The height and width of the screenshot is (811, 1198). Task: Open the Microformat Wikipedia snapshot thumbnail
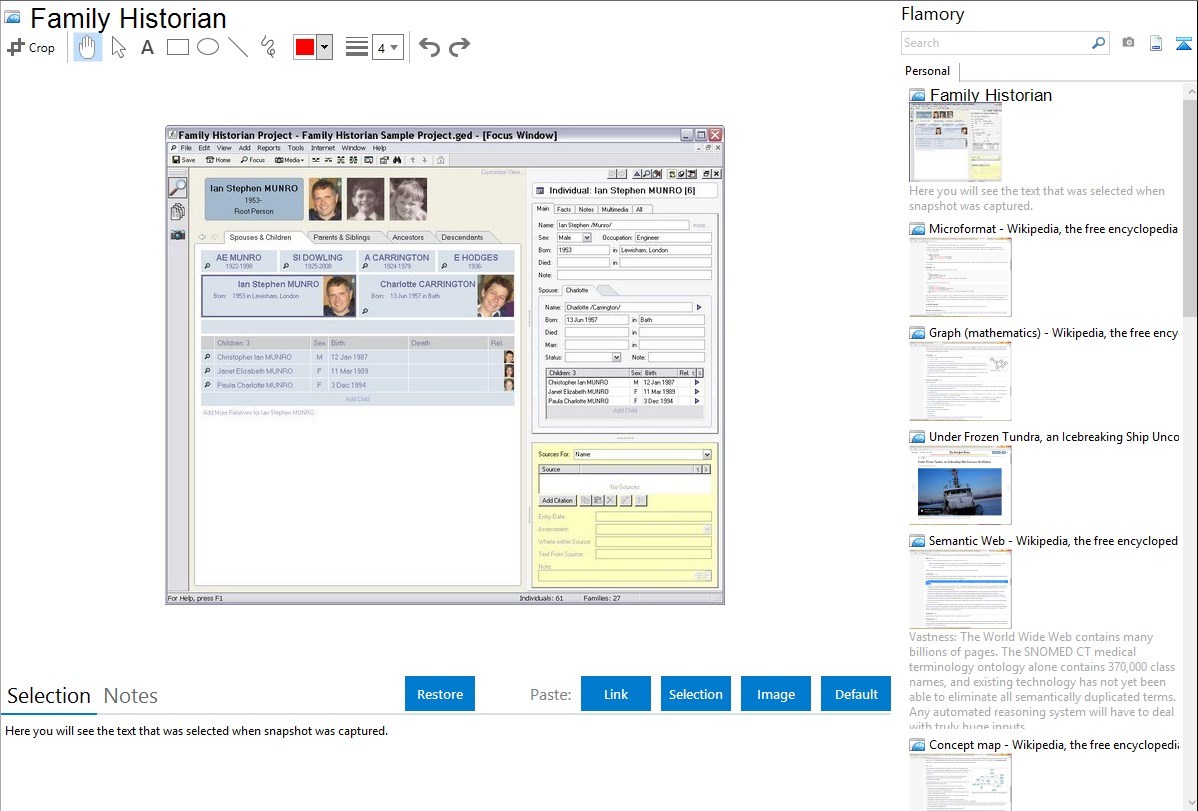tap(960, 277)
